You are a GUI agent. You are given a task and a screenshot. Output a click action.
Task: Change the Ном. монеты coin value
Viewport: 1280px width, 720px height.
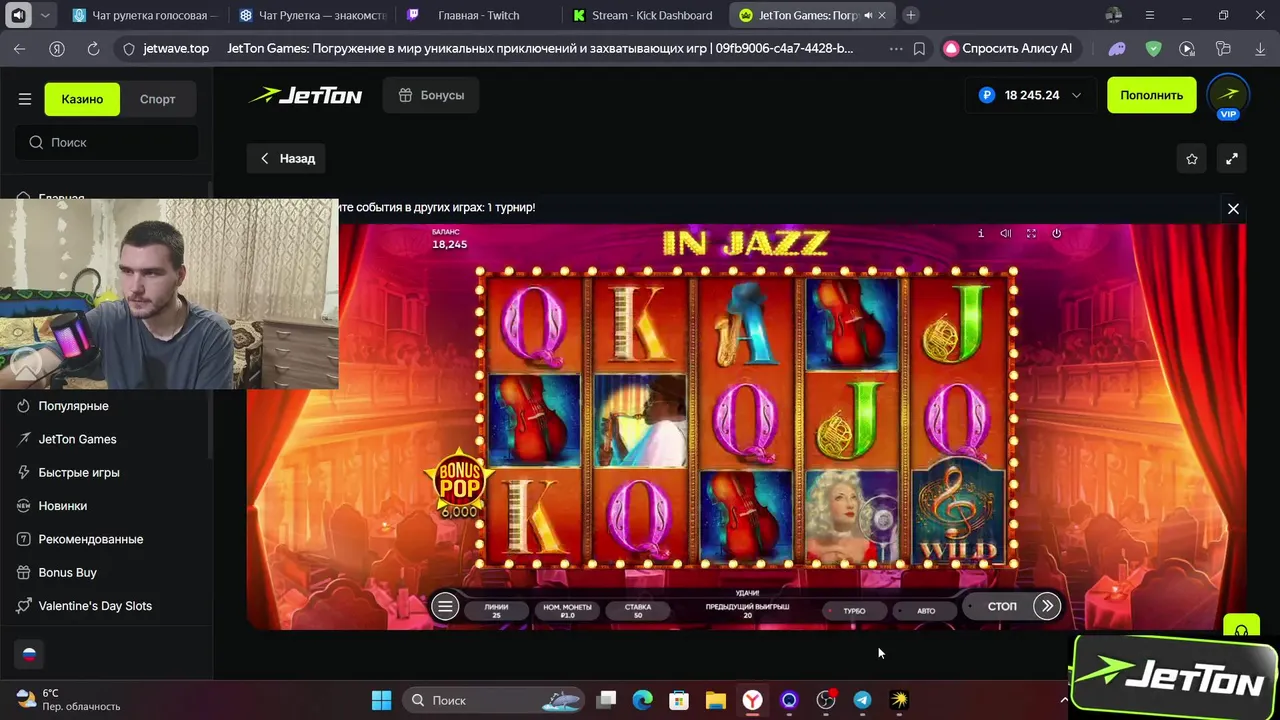(x=567, y=610)
